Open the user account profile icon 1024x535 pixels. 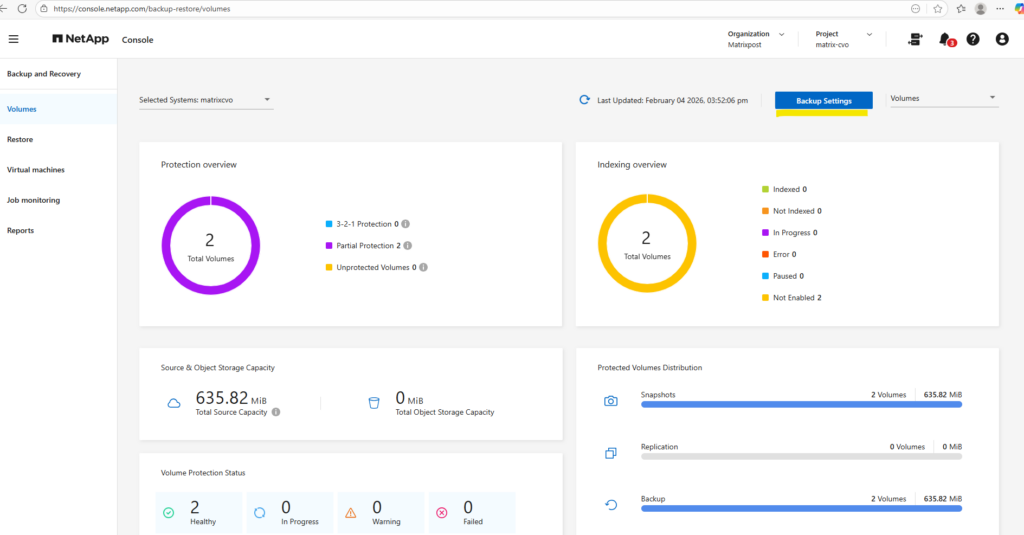click(x=1002, y=39)
